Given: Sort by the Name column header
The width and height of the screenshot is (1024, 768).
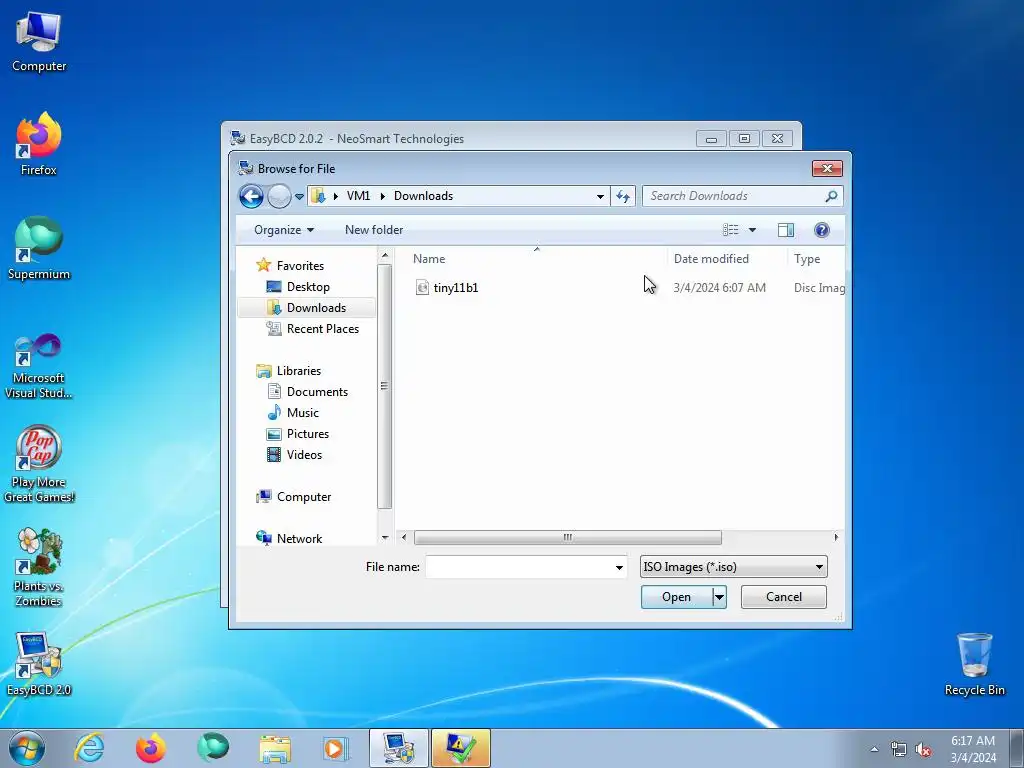Looking at the screenshot, I should click(429, 259).
